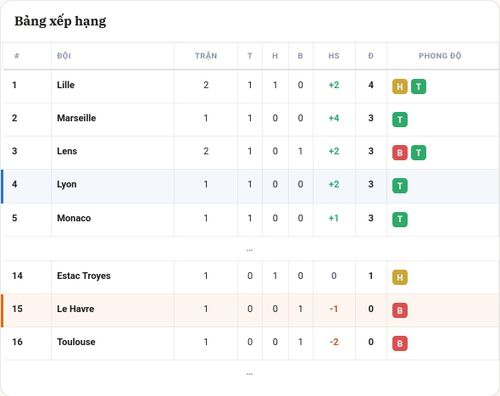This screenshot has width=500, height=396.
Task: Open the Toulouse team link
Action: 76,342
